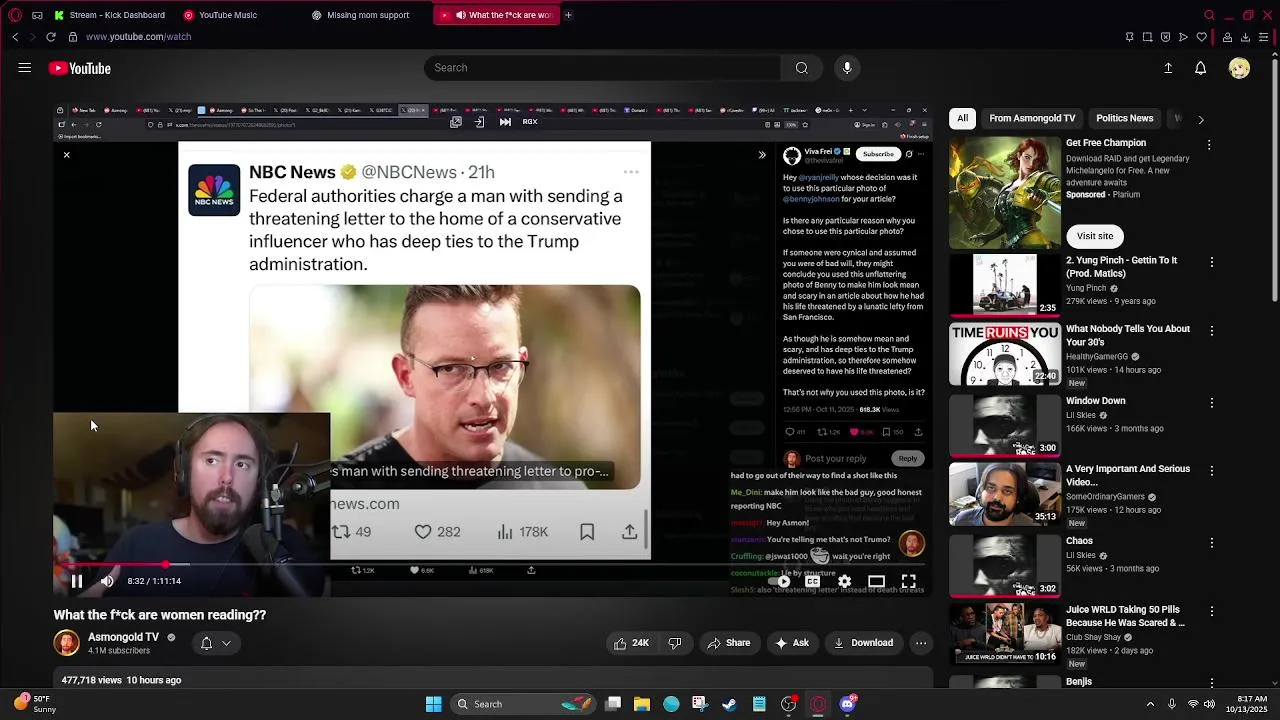Open the Time Ruins You video thumbnail
This screenshot has height=720, width=1280.
point(1005,353)
